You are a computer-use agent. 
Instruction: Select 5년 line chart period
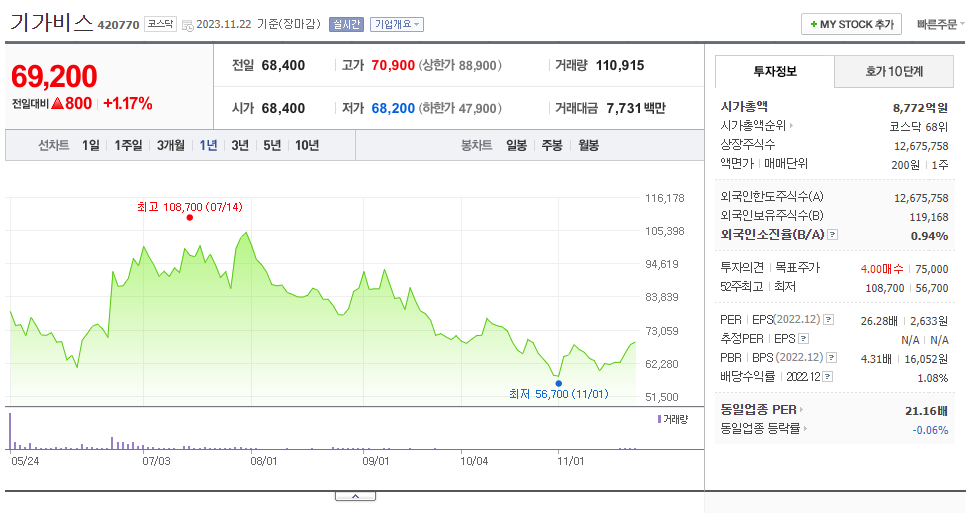click(272, 145)
